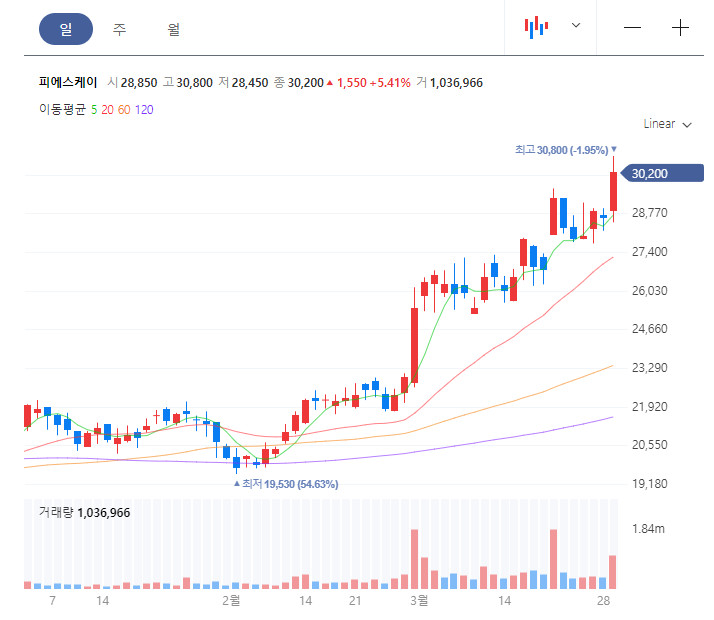The image size is (714, 620).
Task: Click the 27,400 price axis label
Action: coord(649,252)
